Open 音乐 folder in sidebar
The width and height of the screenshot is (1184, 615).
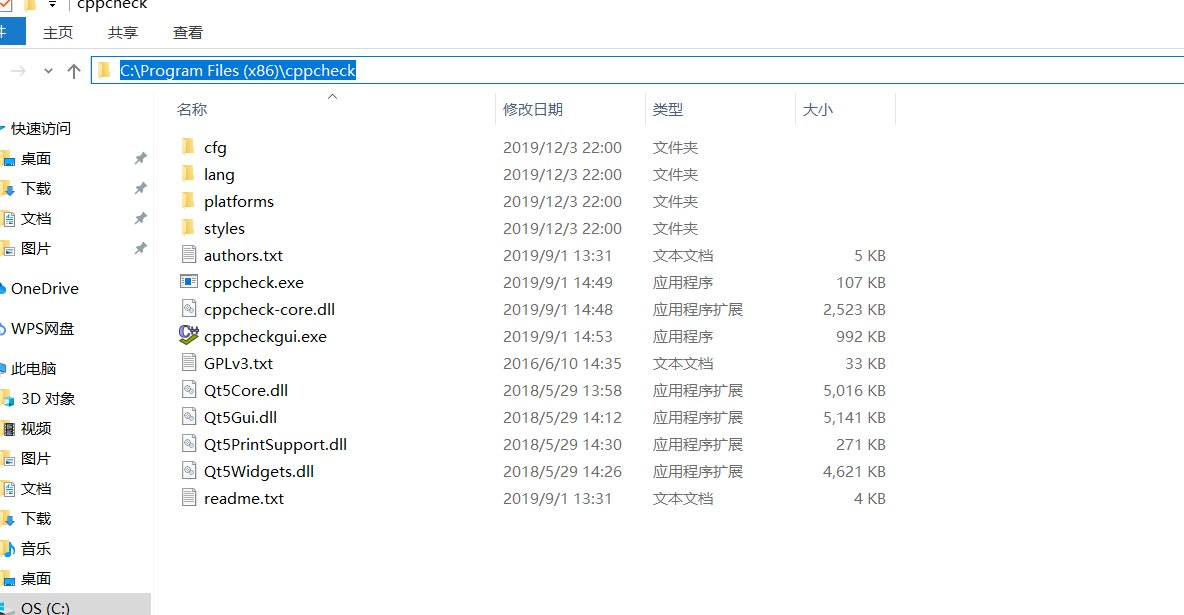(x=35, y=549)
